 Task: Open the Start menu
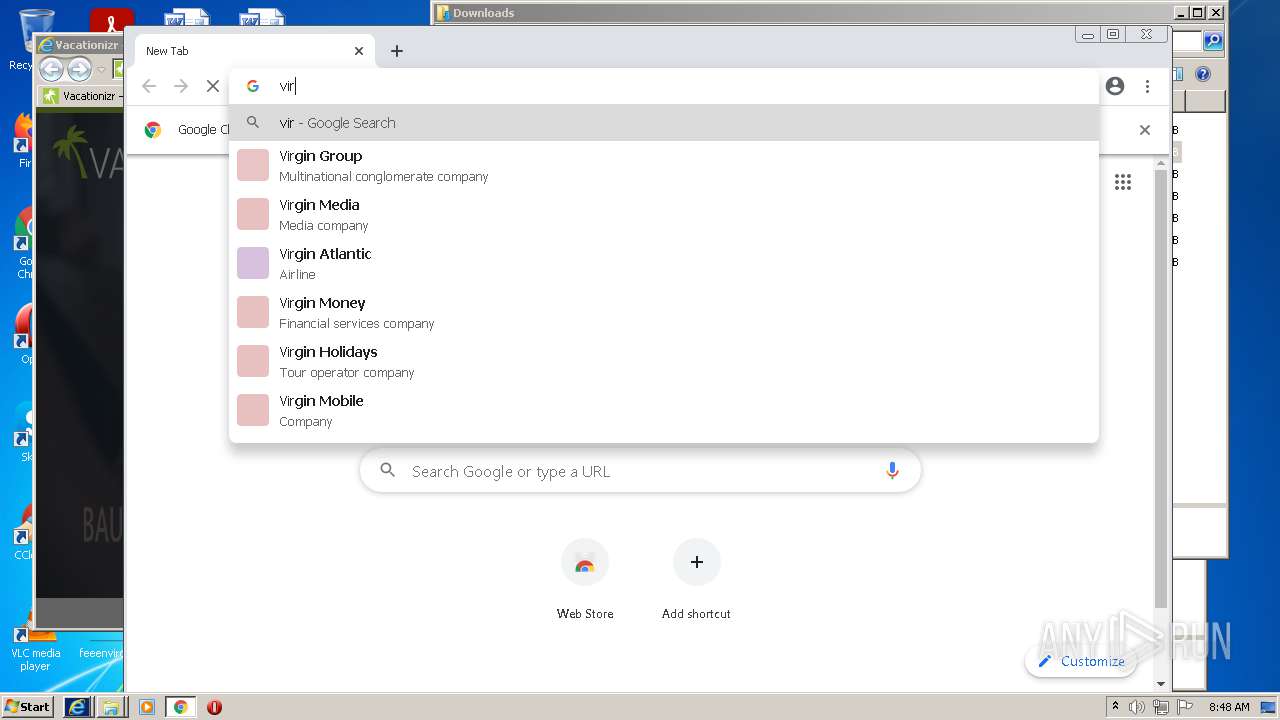[28, 707]
